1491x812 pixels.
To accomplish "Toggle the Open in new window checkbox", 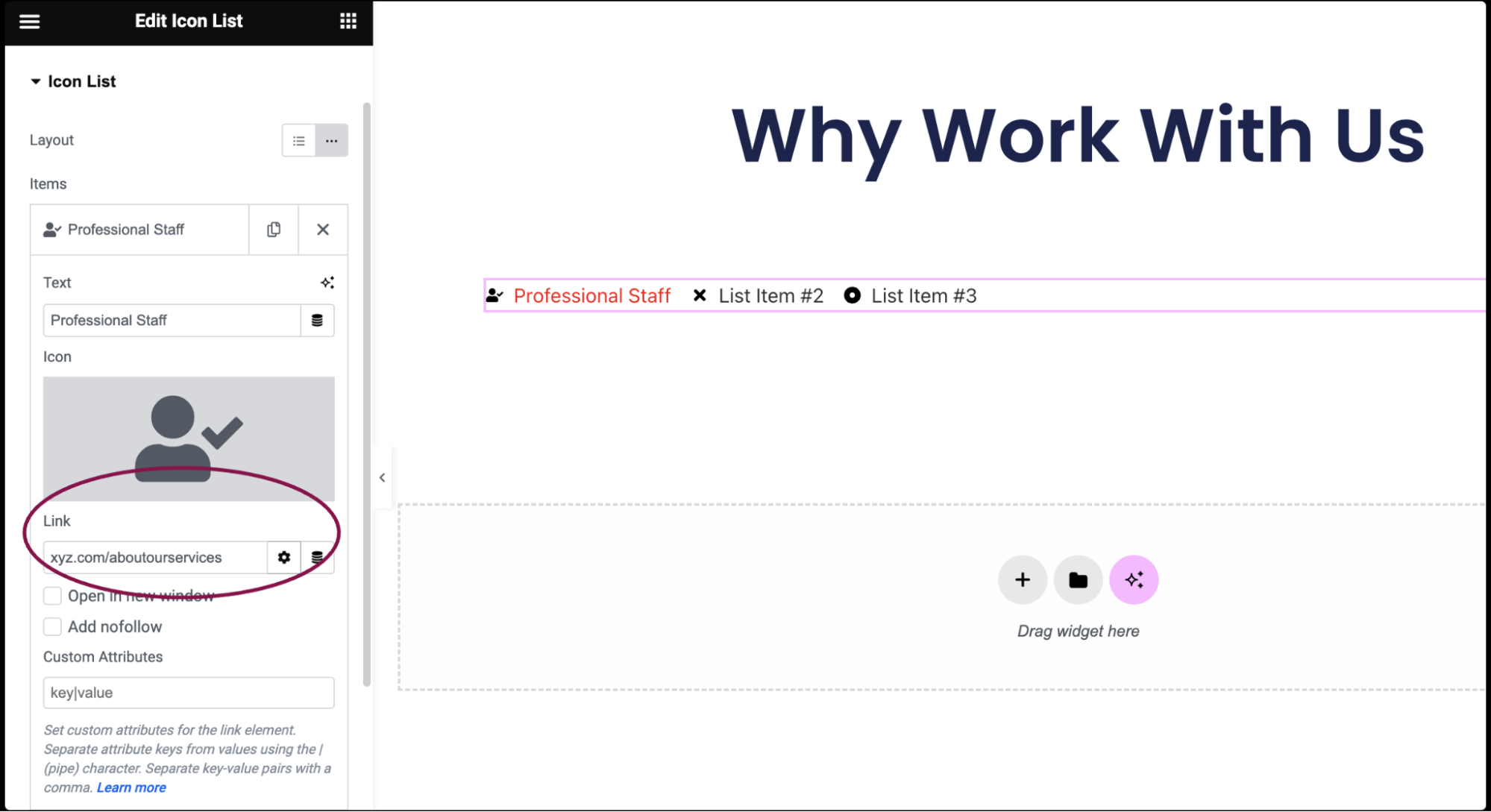I will (51, 596).
